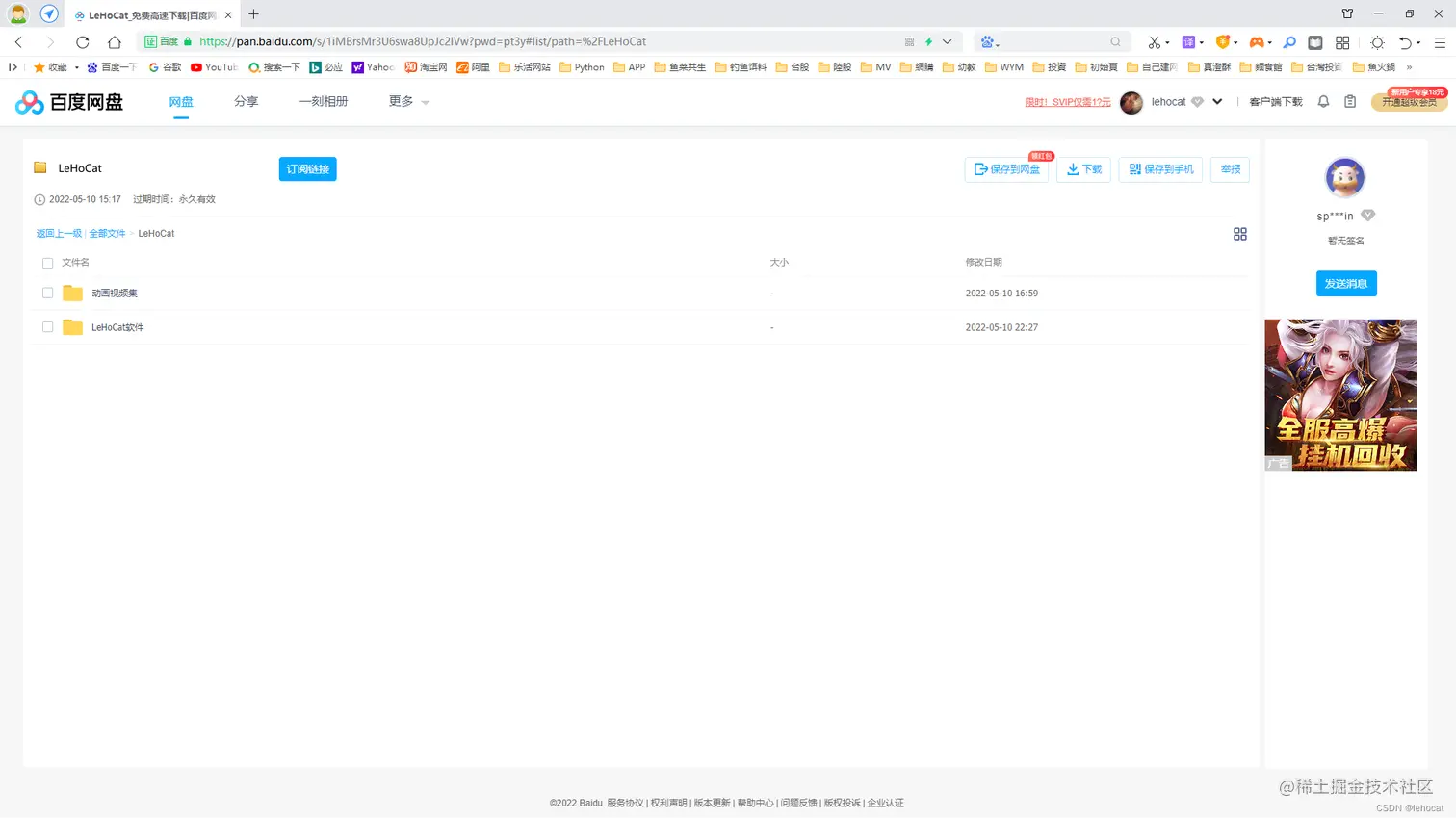Open the extensions grid icon
1456x819 pixels.
click(x=1342, y=42)
